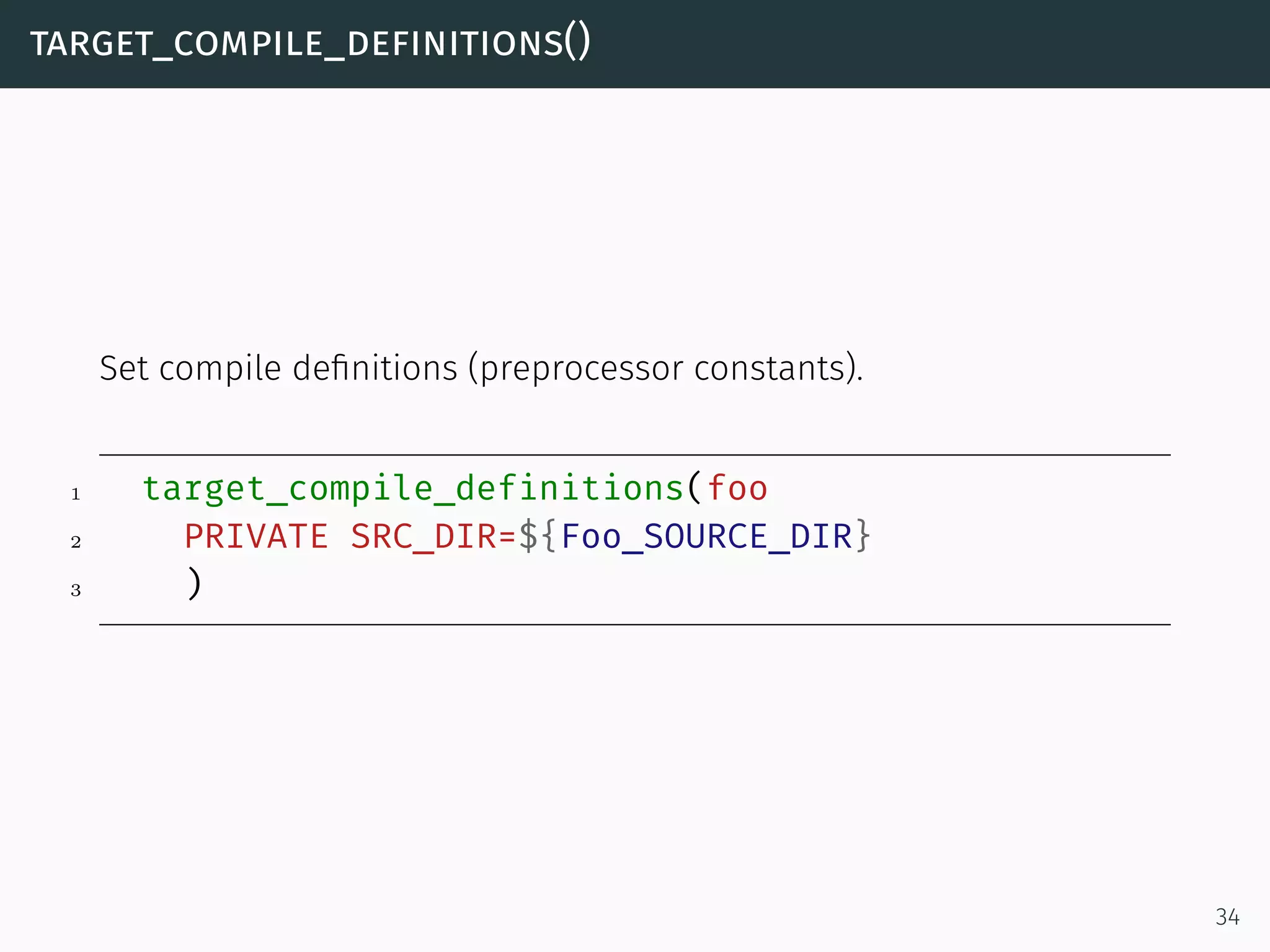Click the red "foo" target argument
The height and width of the screenshot is (952, 1270).
tap(737, 488)
